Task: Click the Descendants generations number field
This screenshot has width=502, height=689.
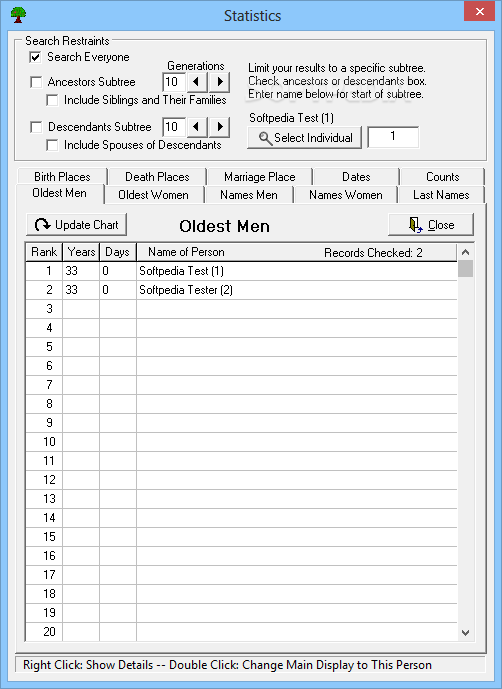Action: 174,127
